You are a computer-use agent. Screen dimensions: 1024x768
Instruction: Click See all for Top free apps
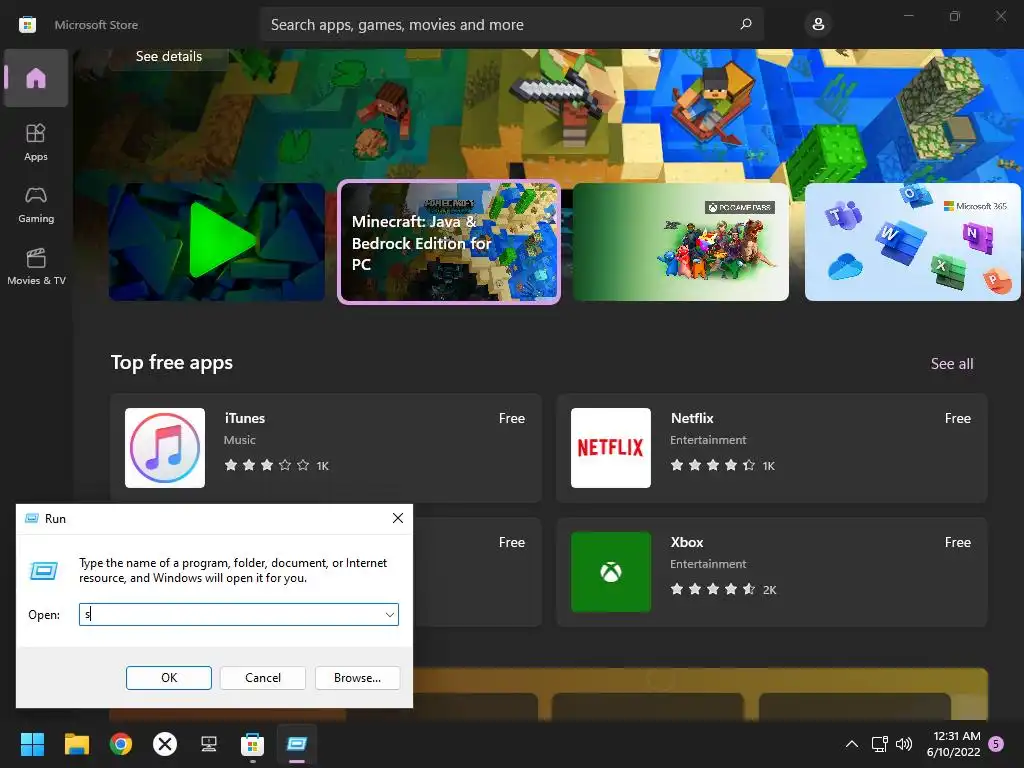coord(952,364)
